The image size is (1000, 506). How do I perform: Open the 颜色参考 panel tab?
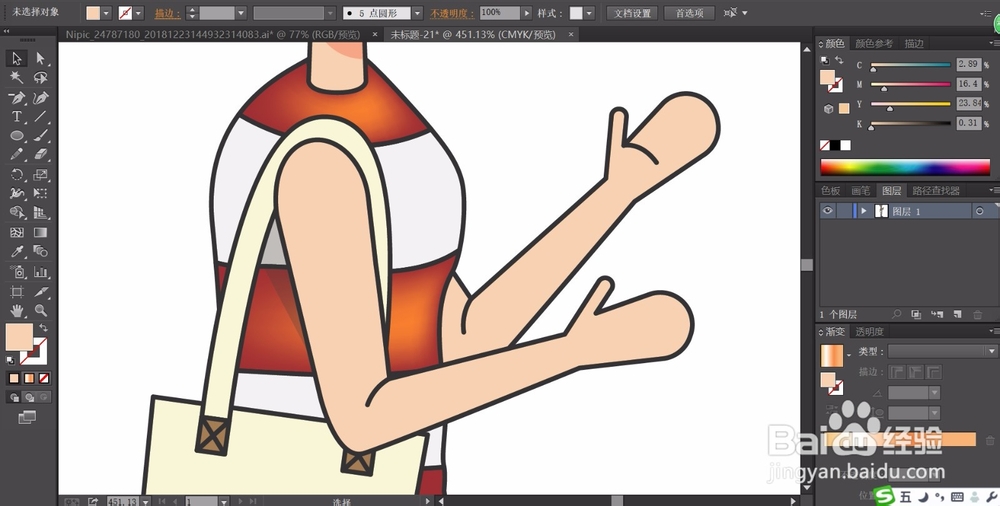point(874,43)
